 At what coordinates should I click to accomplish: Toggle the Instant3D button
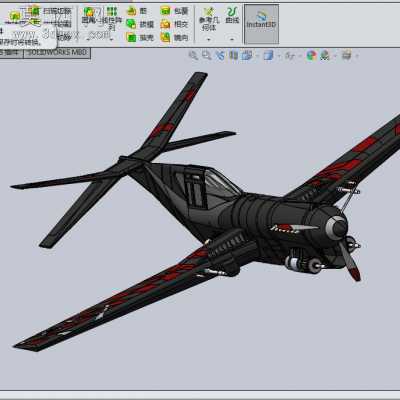[x=261, y=24]
